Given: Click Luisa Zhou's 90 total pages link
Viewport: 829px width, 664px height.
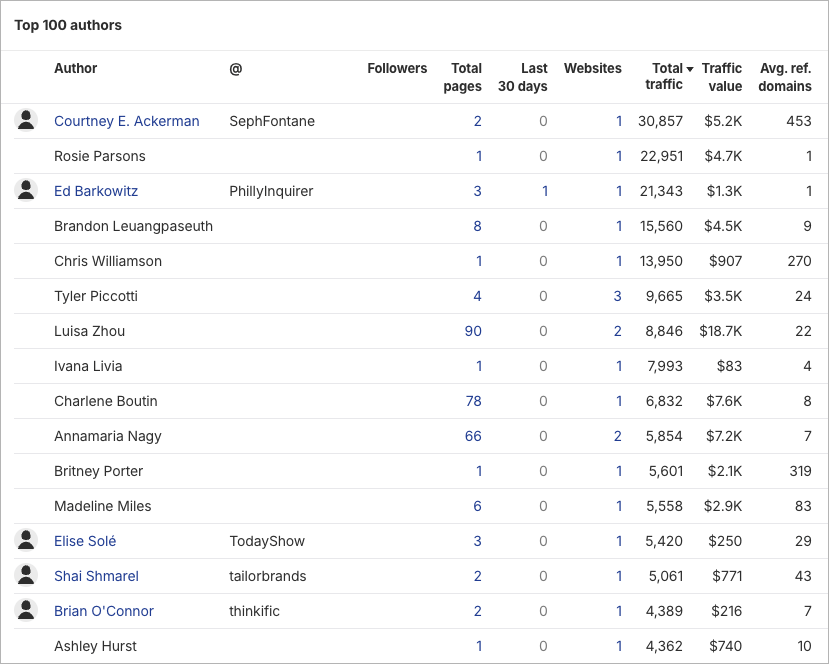Looking at the screenshot, I should point(472,330).
